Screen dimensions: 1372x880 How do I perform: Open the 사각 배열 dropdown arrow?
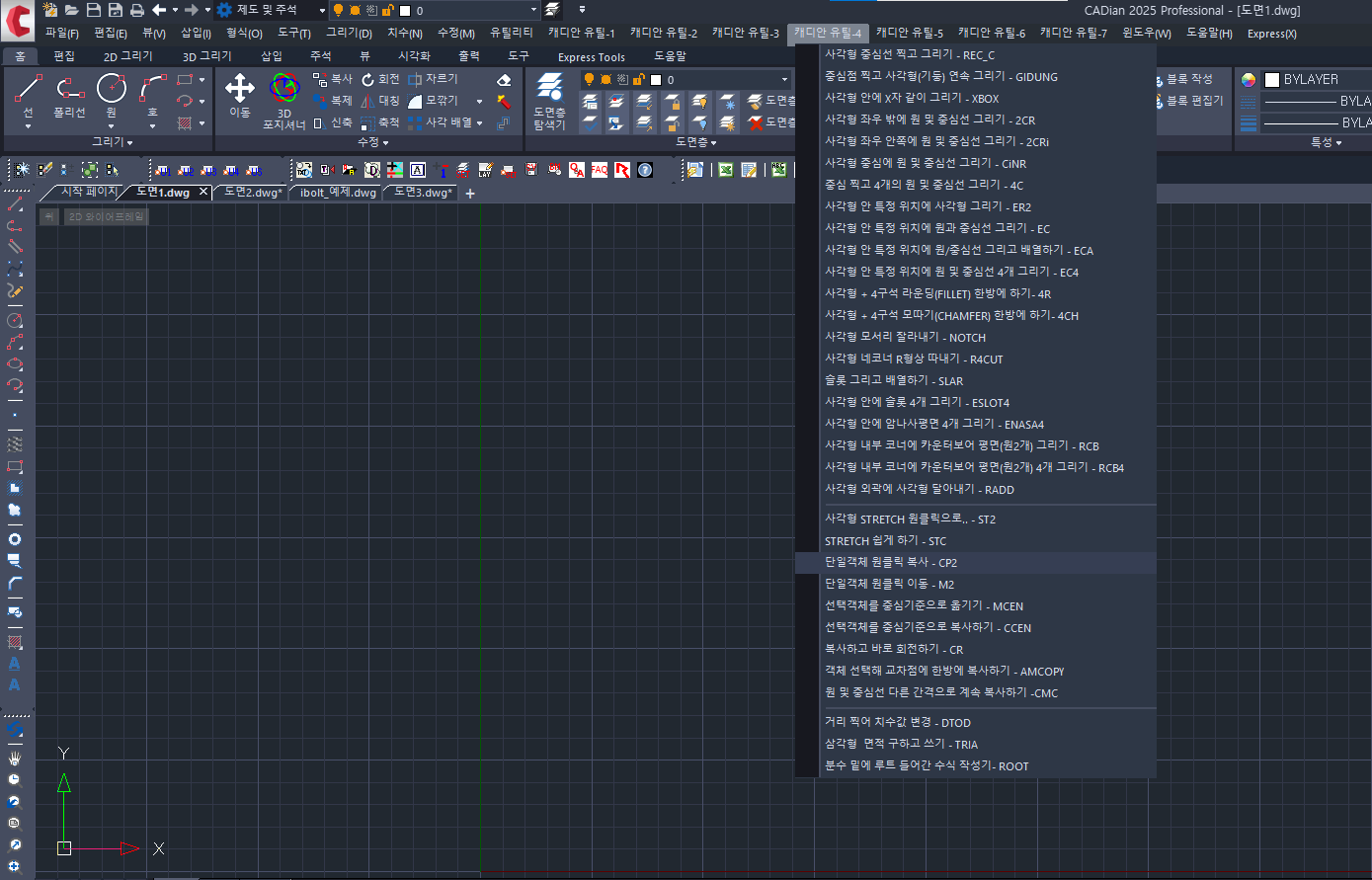[x=479, y=122]
